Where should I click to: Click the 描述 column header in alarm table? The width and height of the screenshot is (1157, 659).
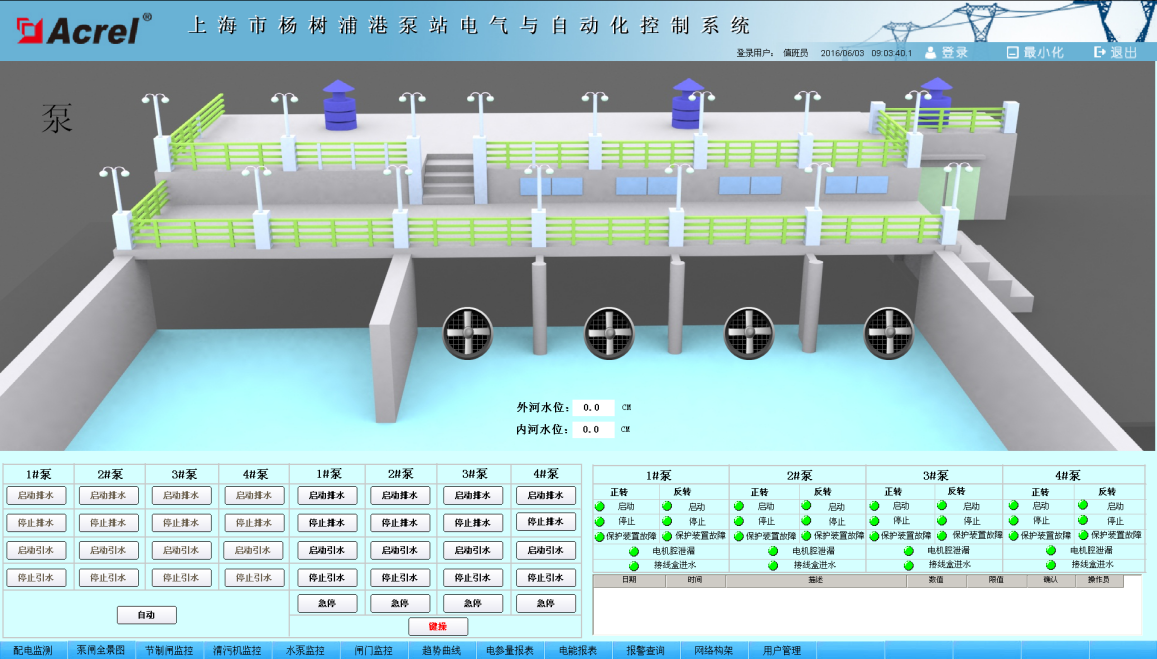tap(815, 580)
